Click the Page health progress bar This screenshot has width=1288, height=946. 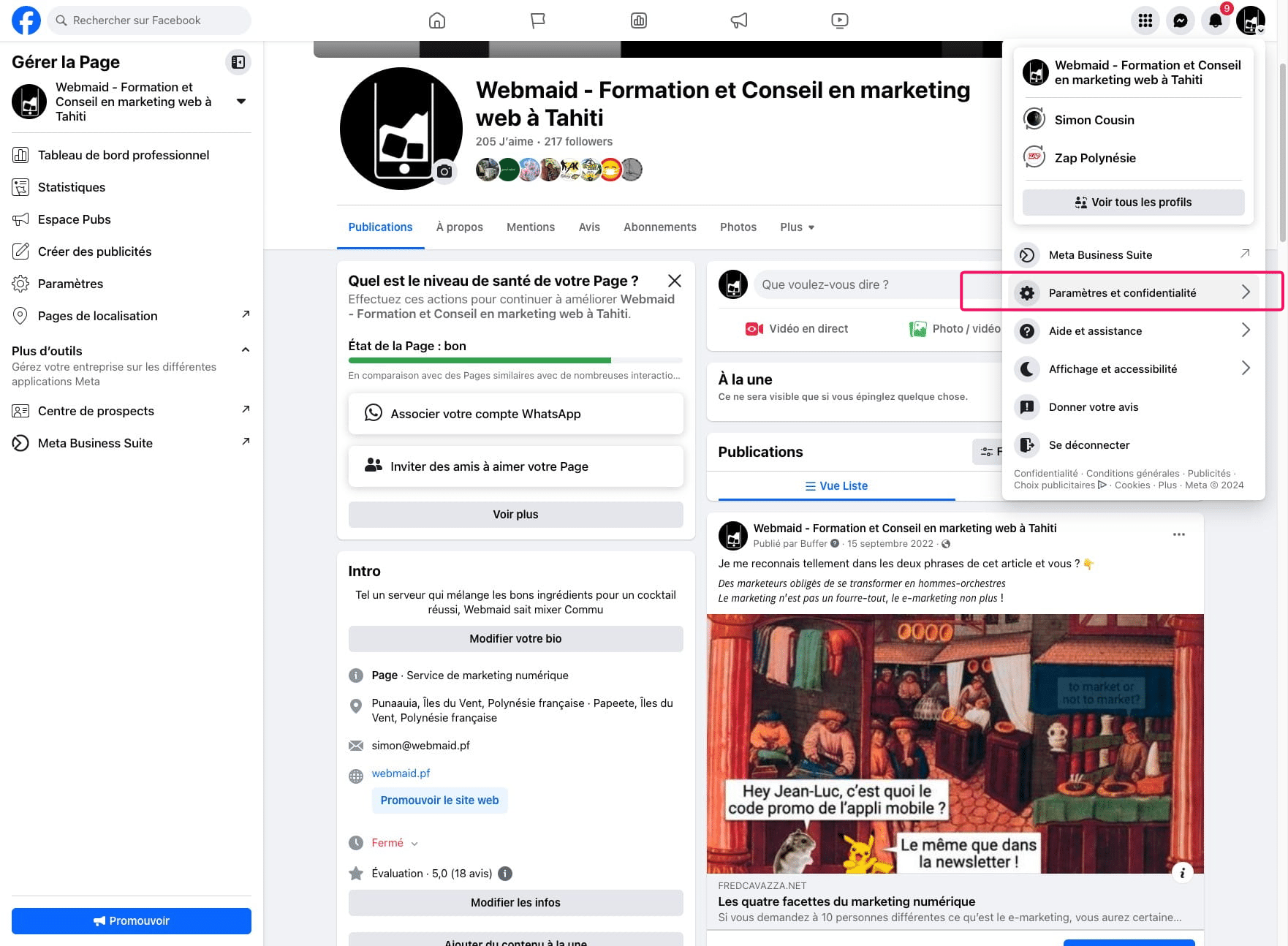click(x=515, y=360)
